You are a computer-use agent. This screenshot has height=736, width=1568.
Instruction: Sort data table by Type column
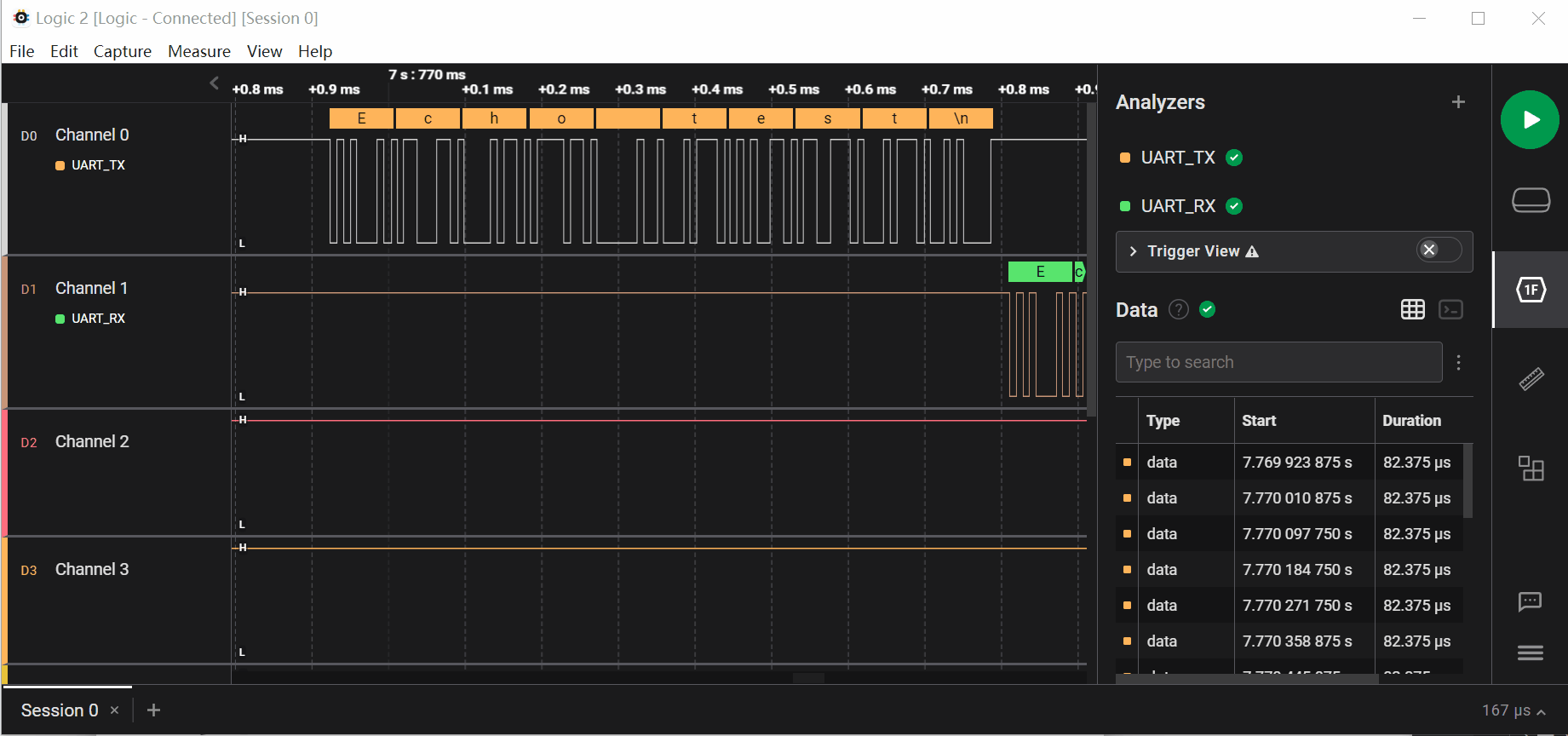click(1163, 421)
